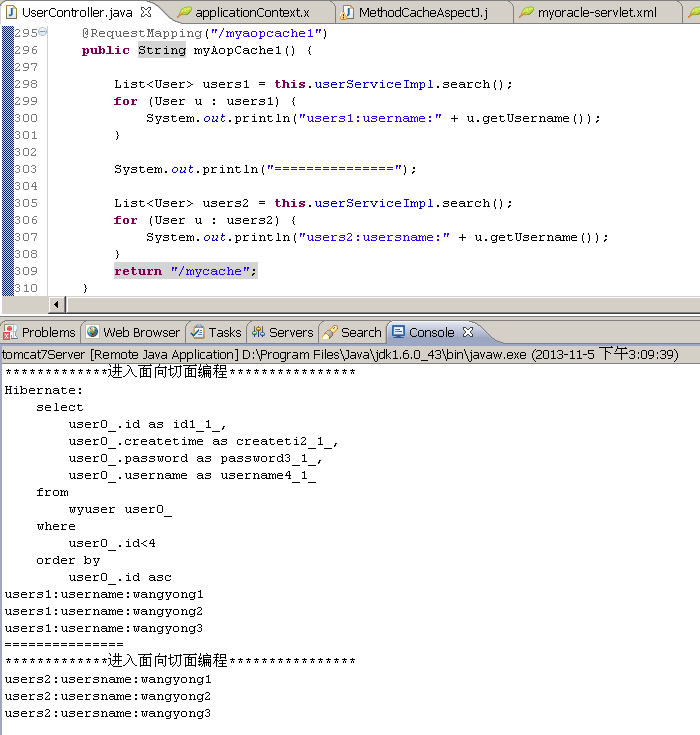This screenshot has height=735, width=700.
Task: Click the Servers view icon
Action: tap(258, 332)
